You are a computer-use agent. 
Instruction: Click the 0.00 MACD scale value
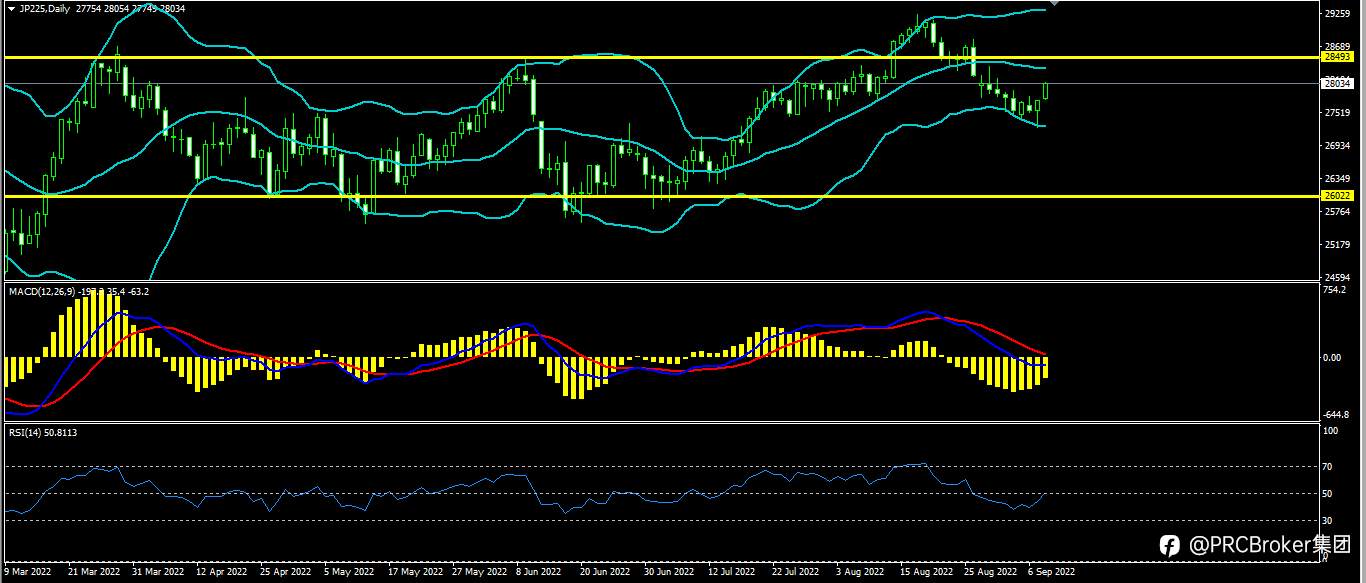click(x=1333, y=357)
